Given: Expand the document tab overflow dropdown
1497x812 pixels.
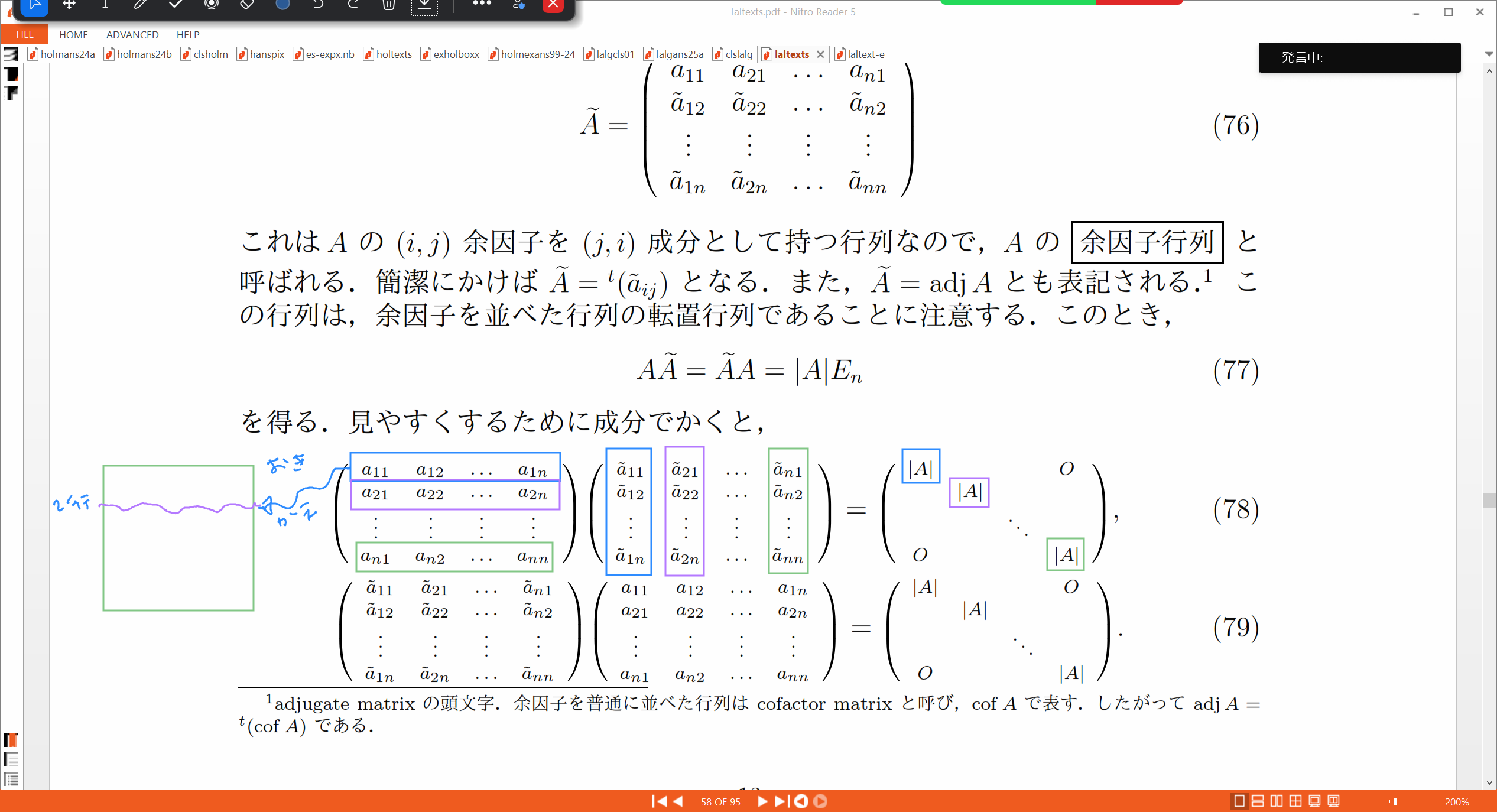Looking at the screenshot, I should click(x=1489, y=54).
